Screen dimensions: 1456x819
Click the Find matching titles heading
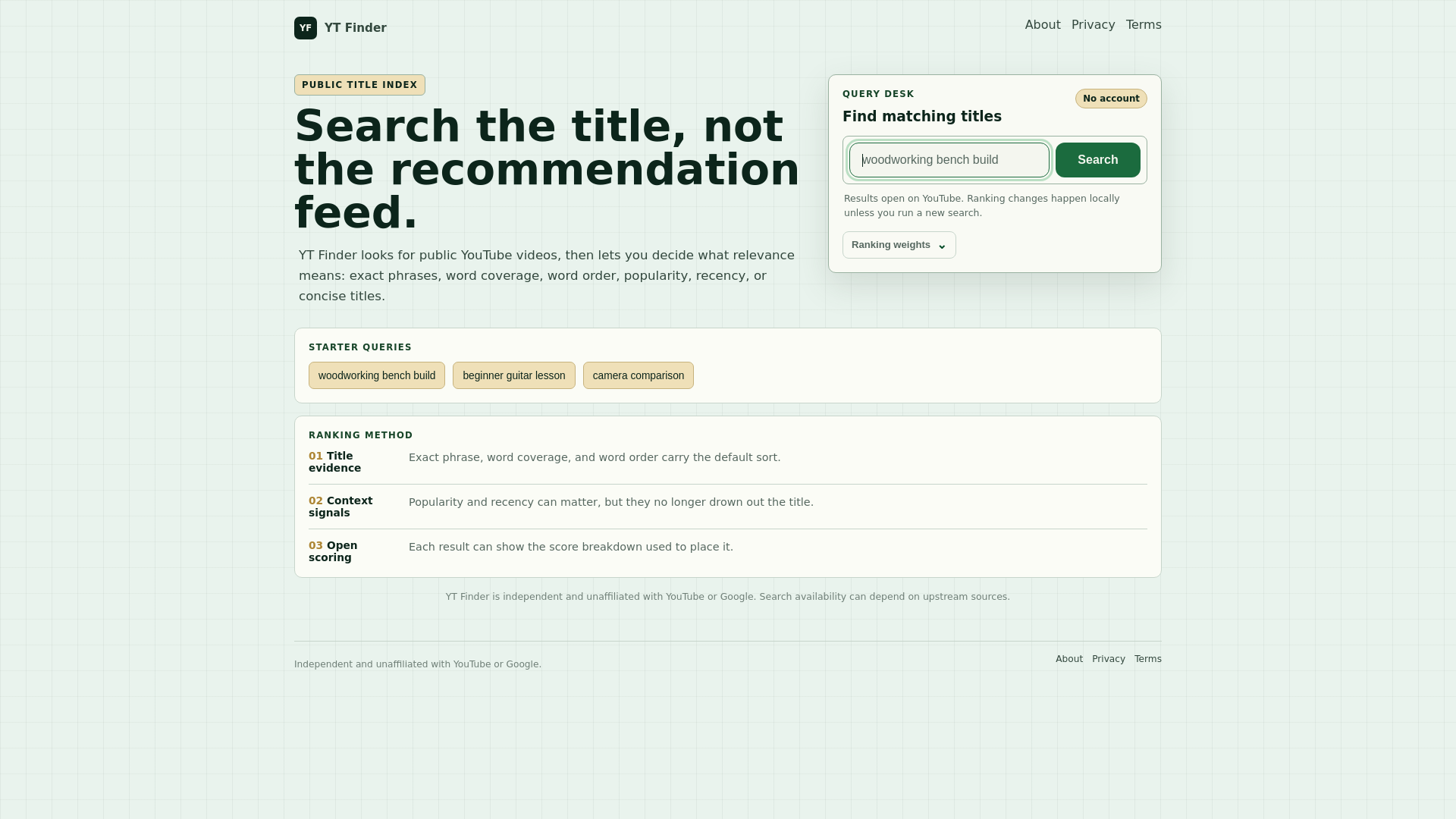(x=922, y=116)
